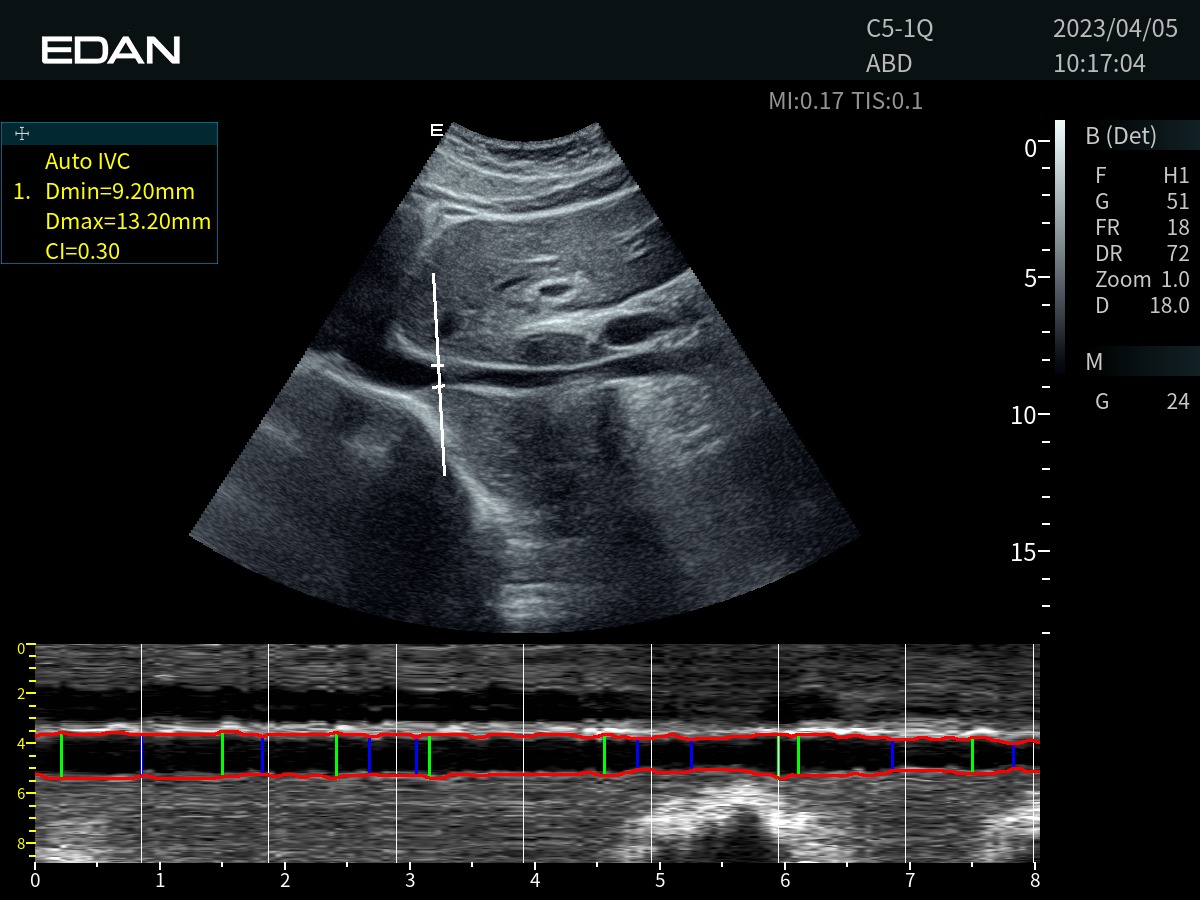
Task: Click the move handle icon of results box
Action: pos(23,134)
